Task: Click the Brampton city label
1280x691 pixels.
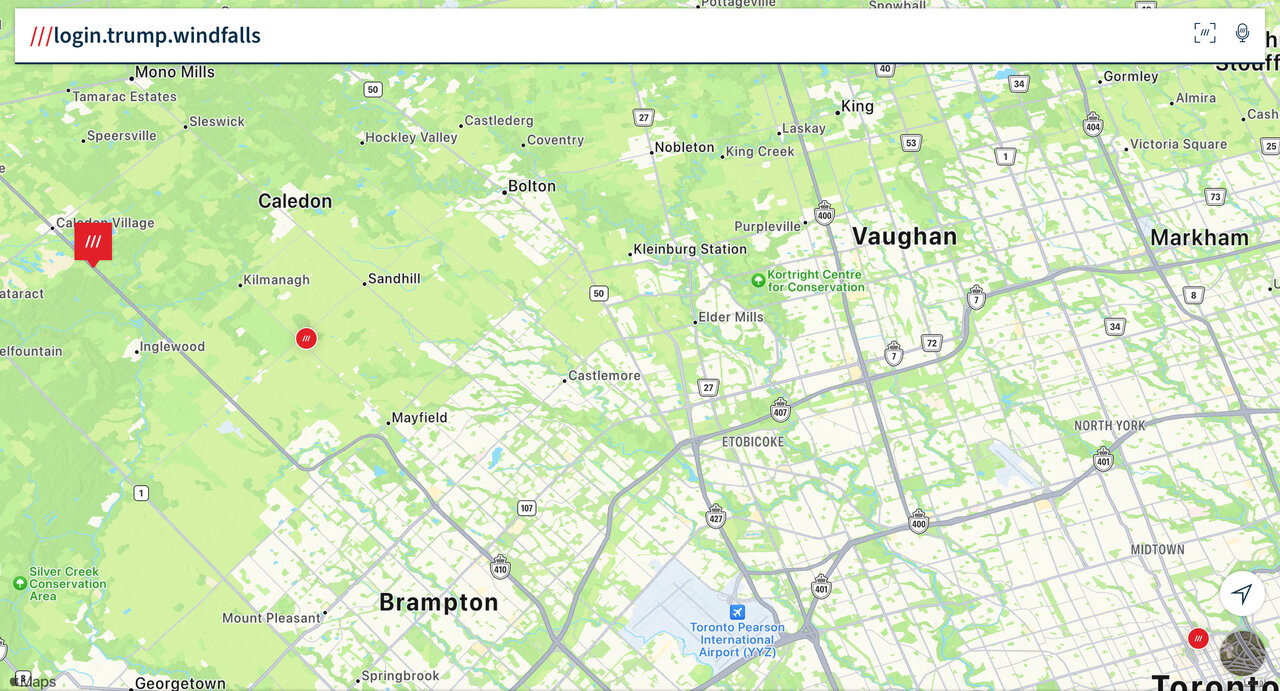Action: click(438, 602)
